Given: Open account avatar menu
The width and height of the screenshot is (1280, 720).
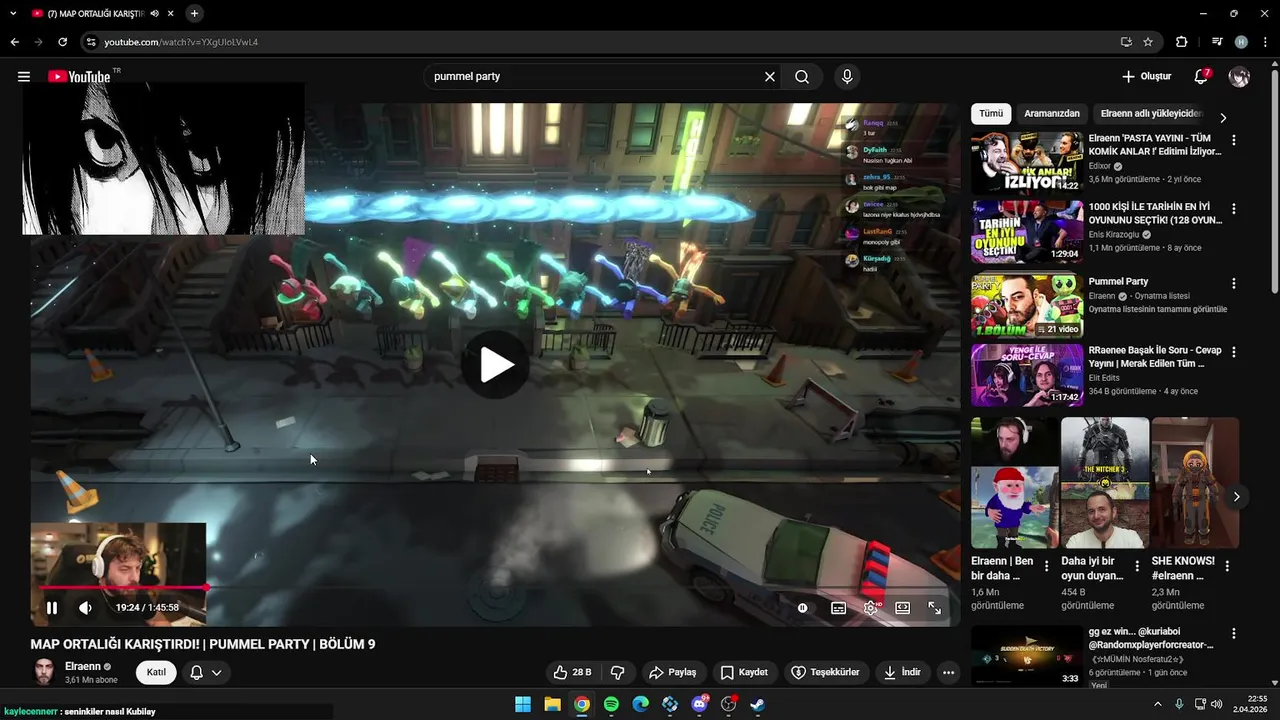Looking at the screenshot, I should tap(1239, 76).
